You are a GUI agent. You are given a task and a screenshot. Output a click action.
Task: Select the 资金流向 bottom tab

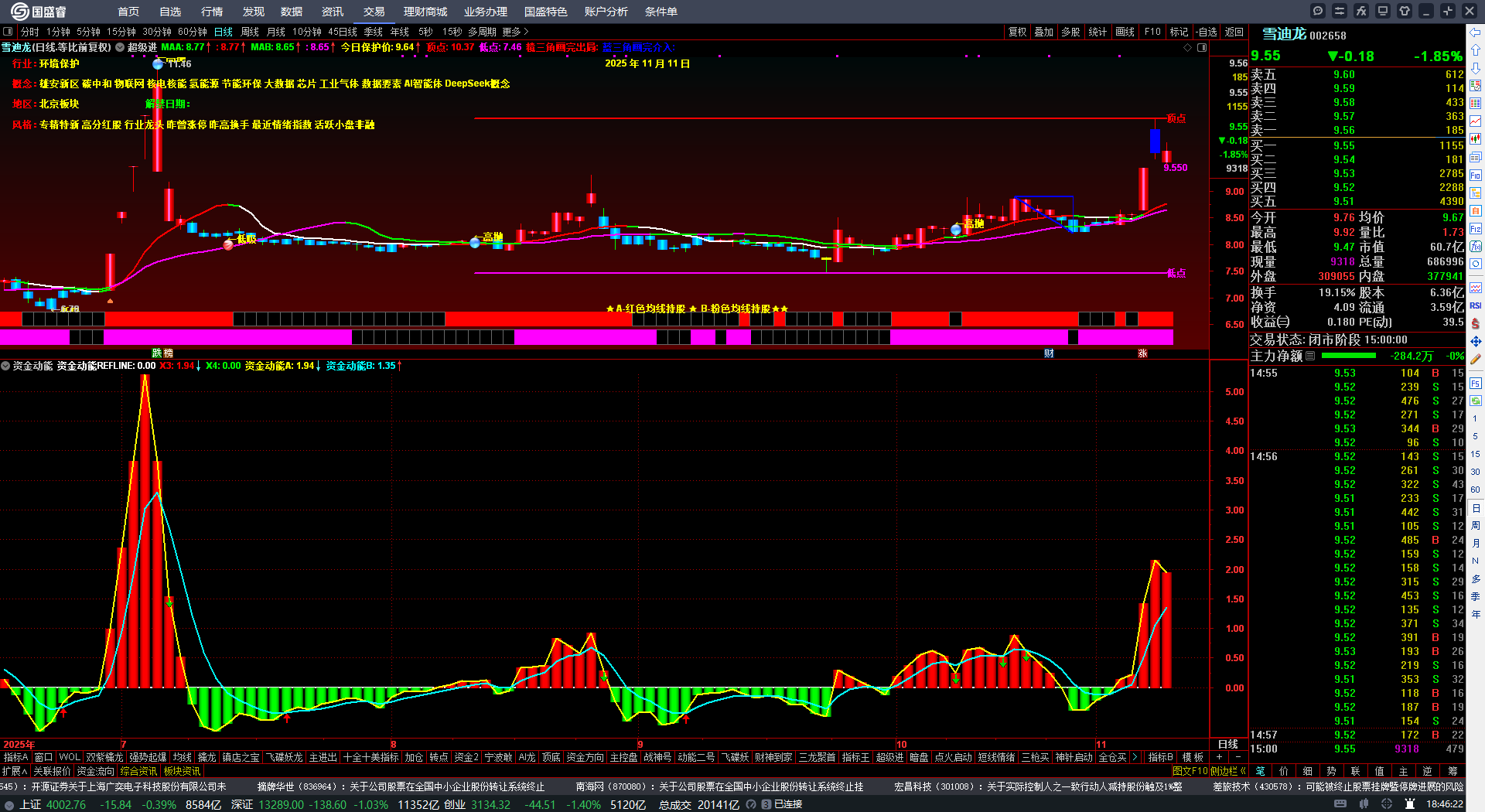95,771
